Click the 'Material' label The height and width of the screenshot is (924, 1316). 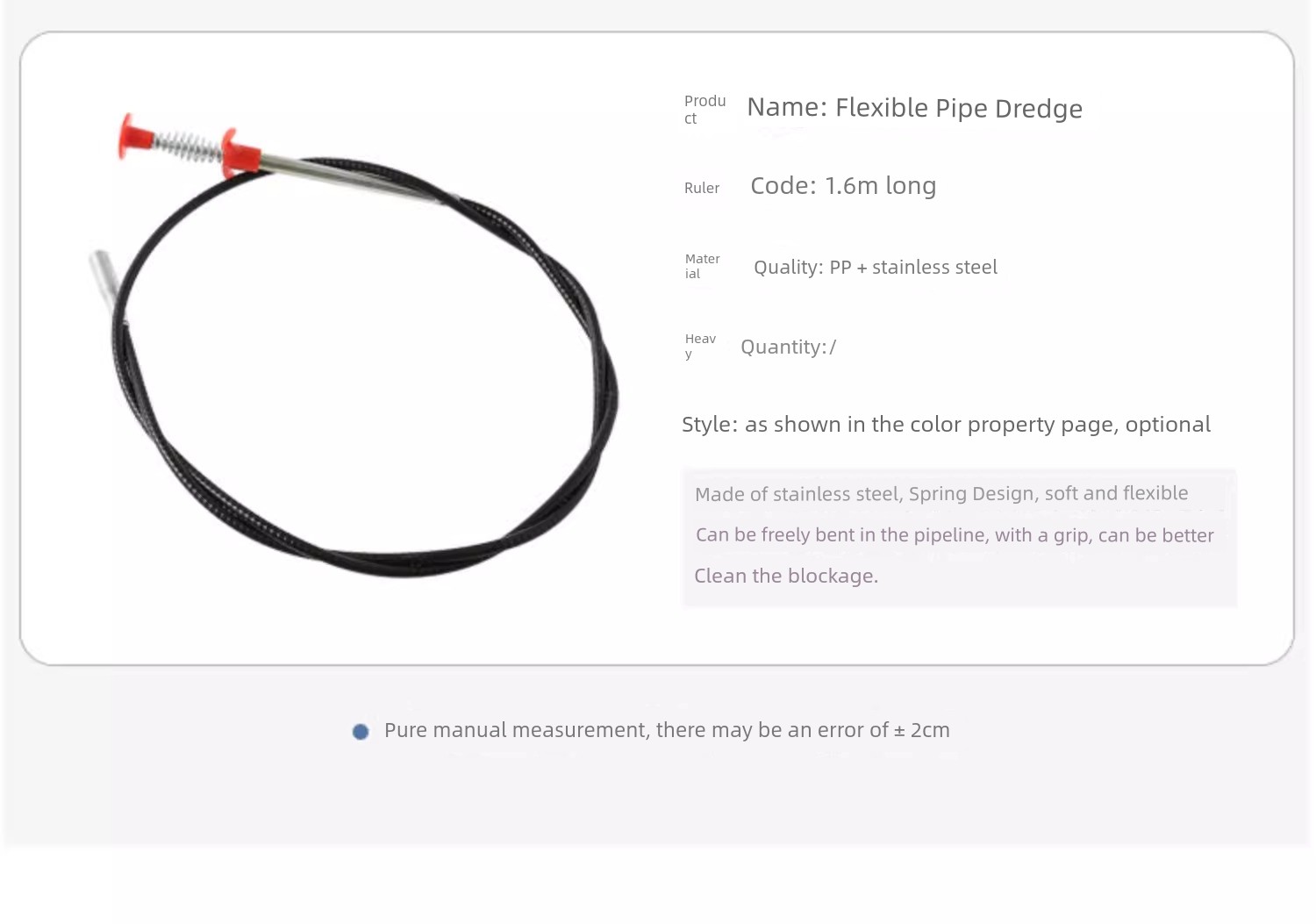[x=702, y=266]
